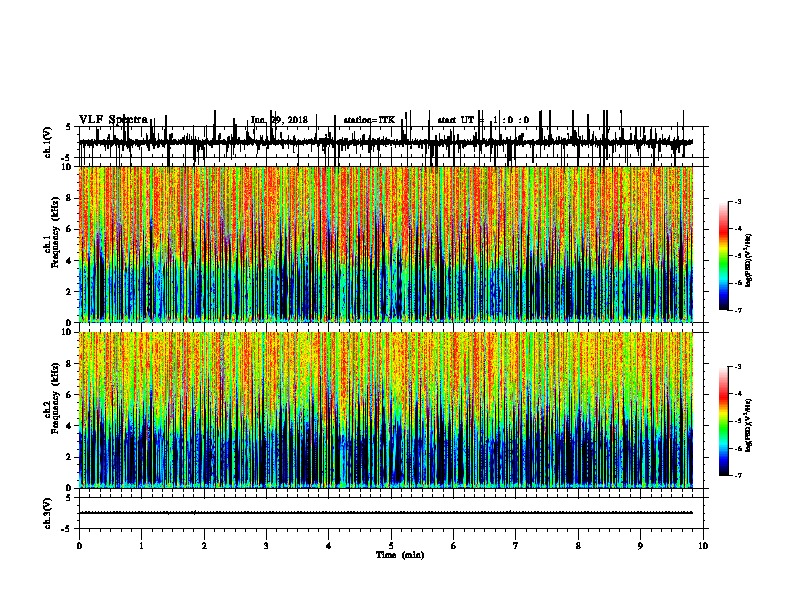Click time axis tick label "7"
Image resolution: width=792 pixels, height=612 pixels.
[516, 546]
